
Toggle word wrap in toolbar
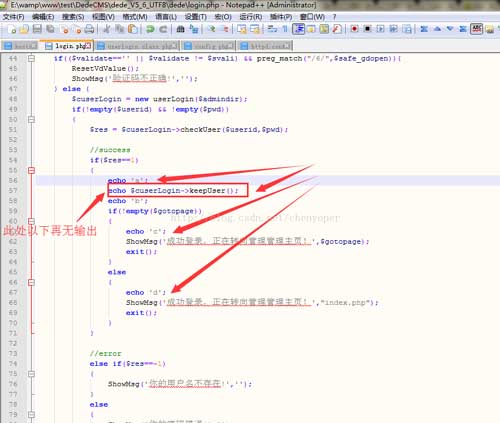click(x=272, y=29)
